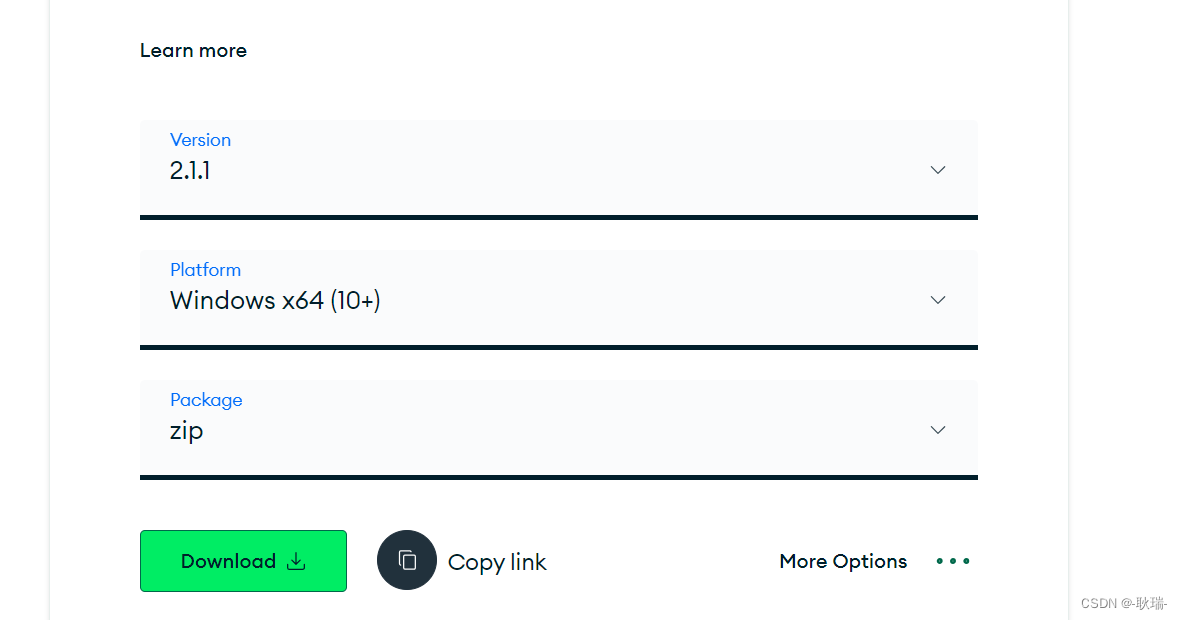Click the Platform field label
The image size is (1182, 620).
(205, 269)
